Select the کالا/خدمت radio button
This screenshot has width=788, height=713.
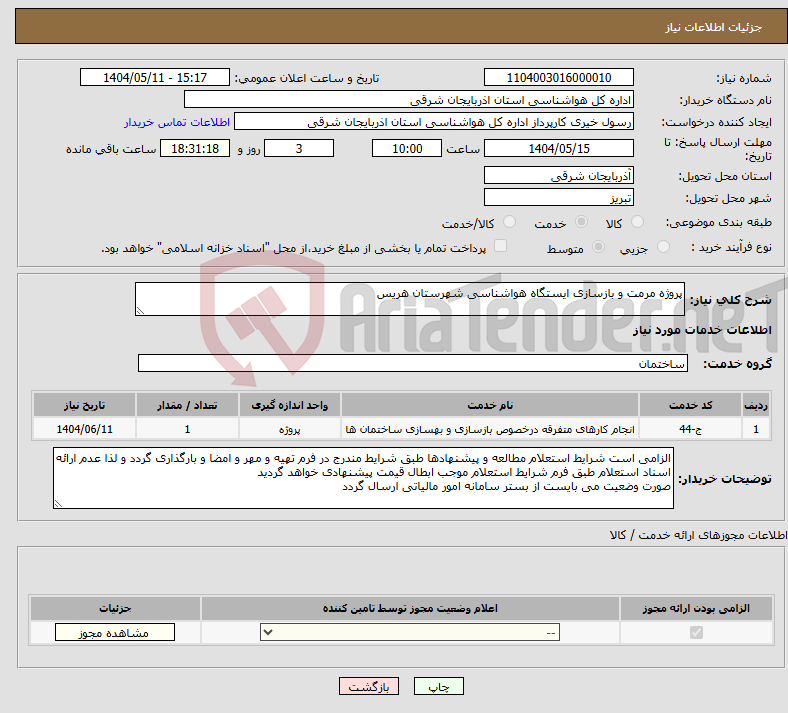tap(509, 222)
